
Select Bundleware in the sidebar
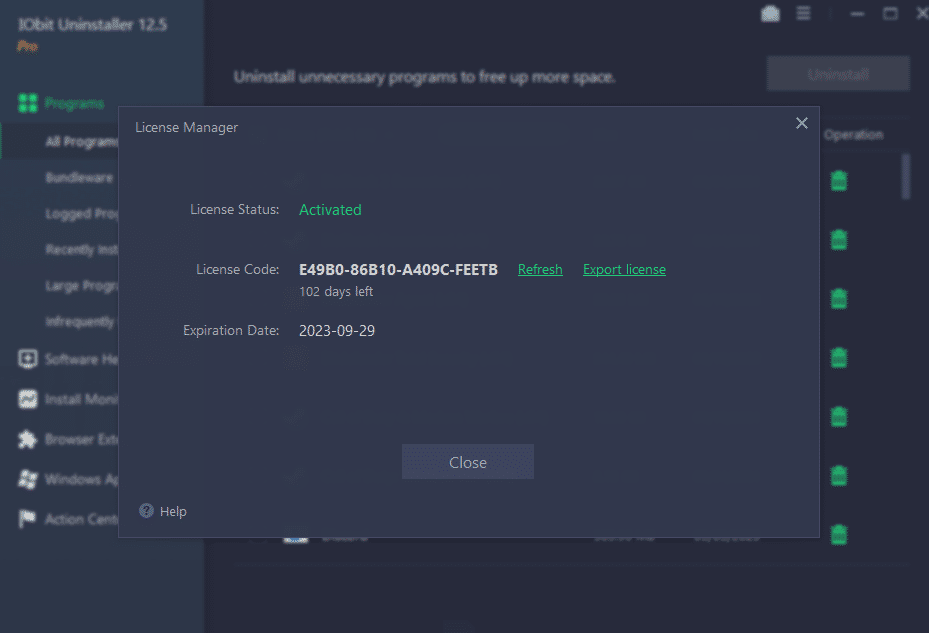[x=79, y=178]
